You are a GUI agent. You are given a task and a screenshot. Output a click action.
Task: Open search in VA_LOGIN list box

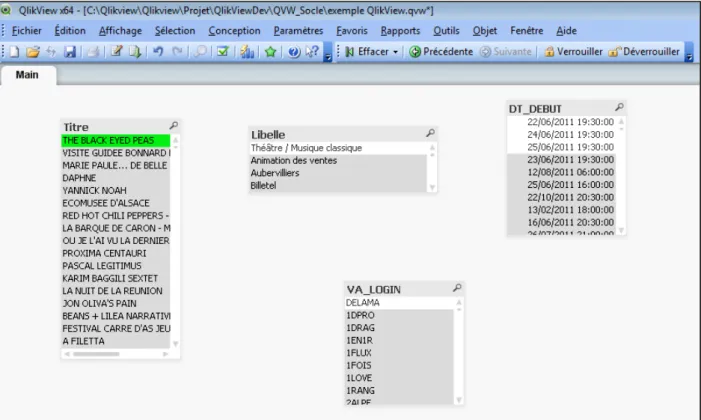tap(457, 288)
